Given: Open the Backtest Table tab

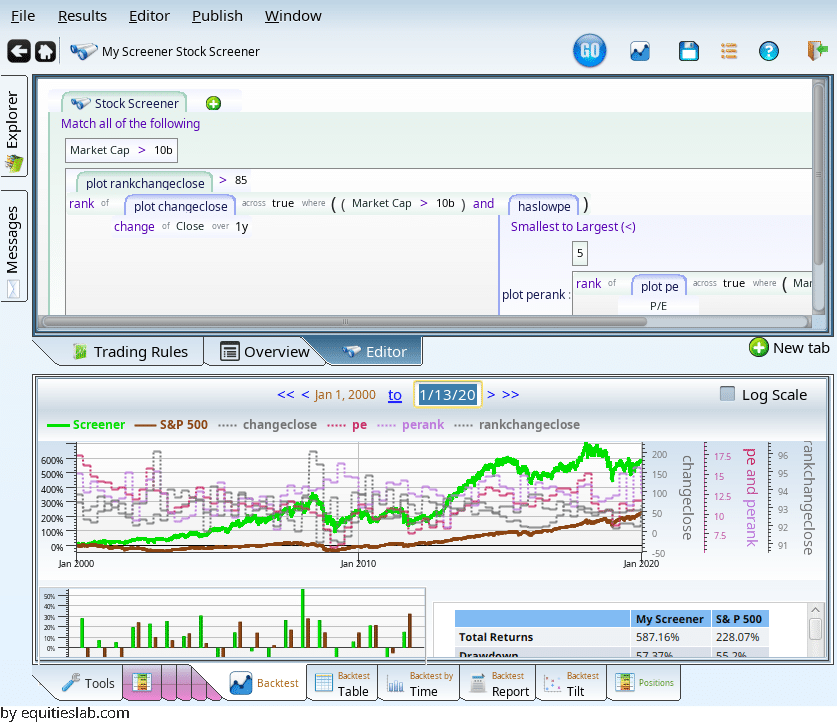Looking at the screenshot, I should pos(342,684).
